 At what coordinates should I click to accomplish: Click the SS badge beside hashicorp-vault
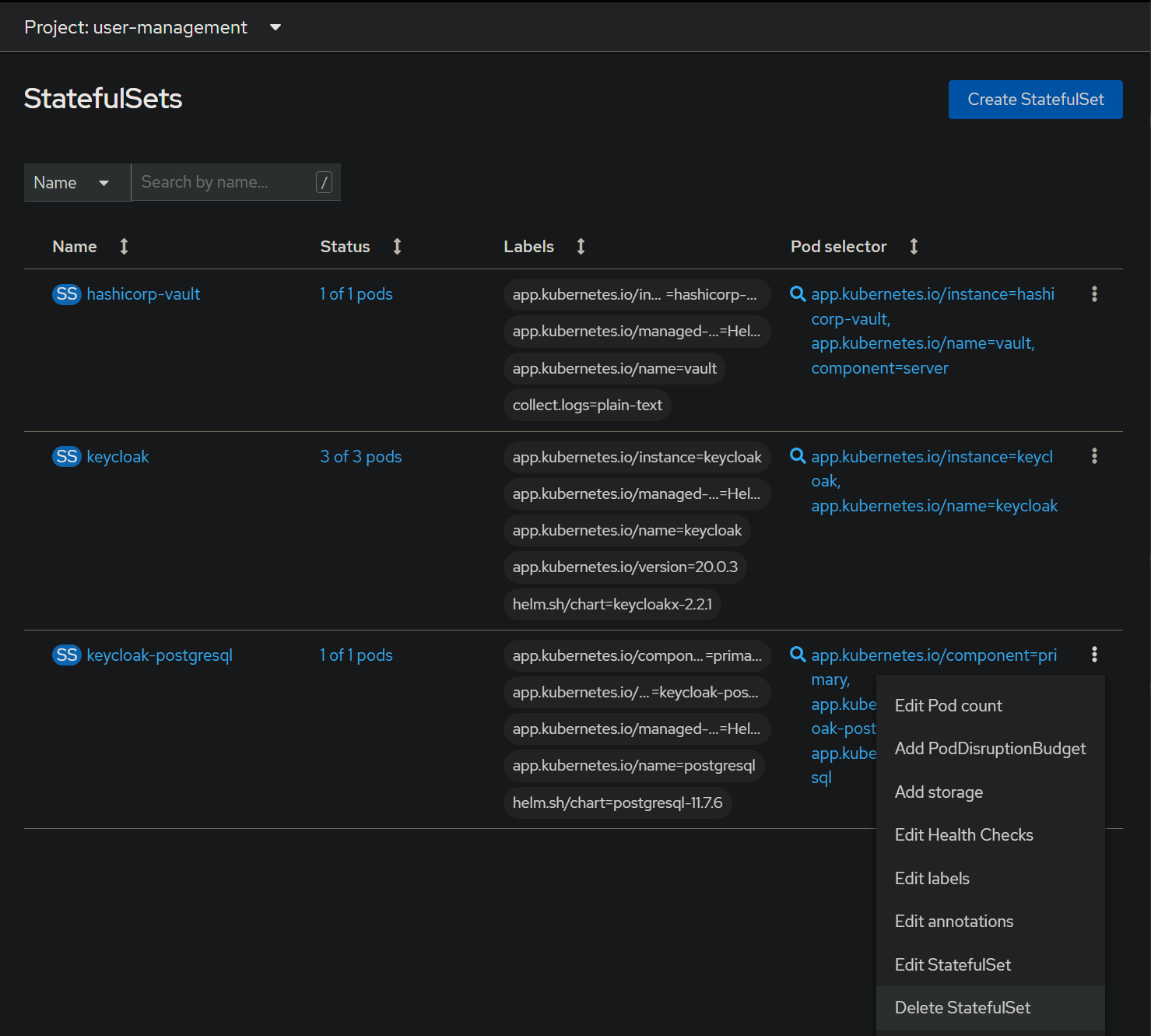coord(67,294)
